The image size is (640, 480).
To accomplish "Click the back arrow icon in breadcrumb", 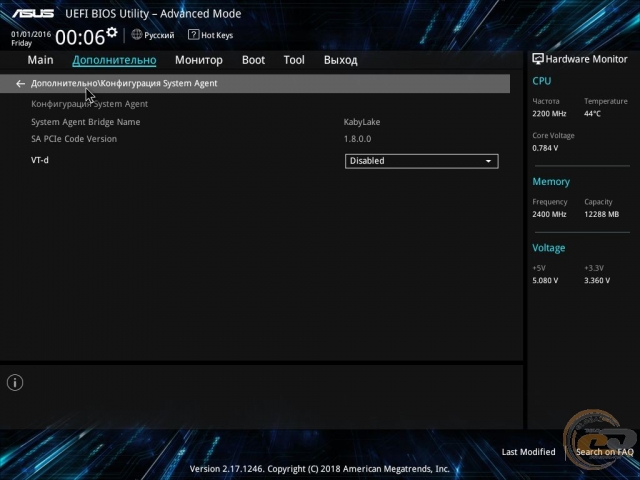I will [x=20, y=84].
